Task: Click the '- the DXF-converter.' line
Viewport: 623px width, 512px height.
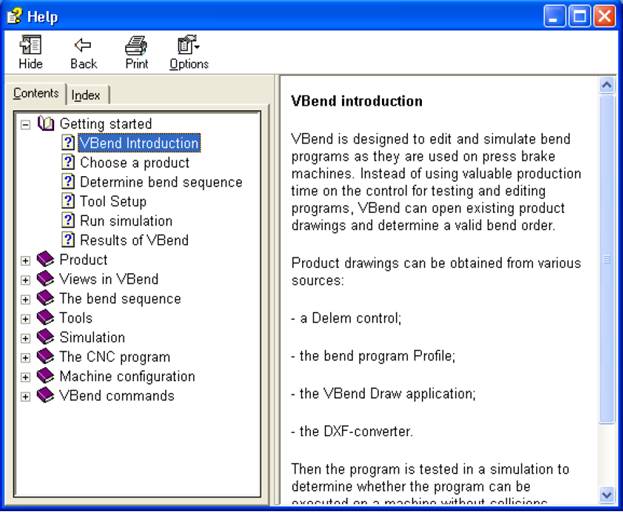Action: pos(352,431)
